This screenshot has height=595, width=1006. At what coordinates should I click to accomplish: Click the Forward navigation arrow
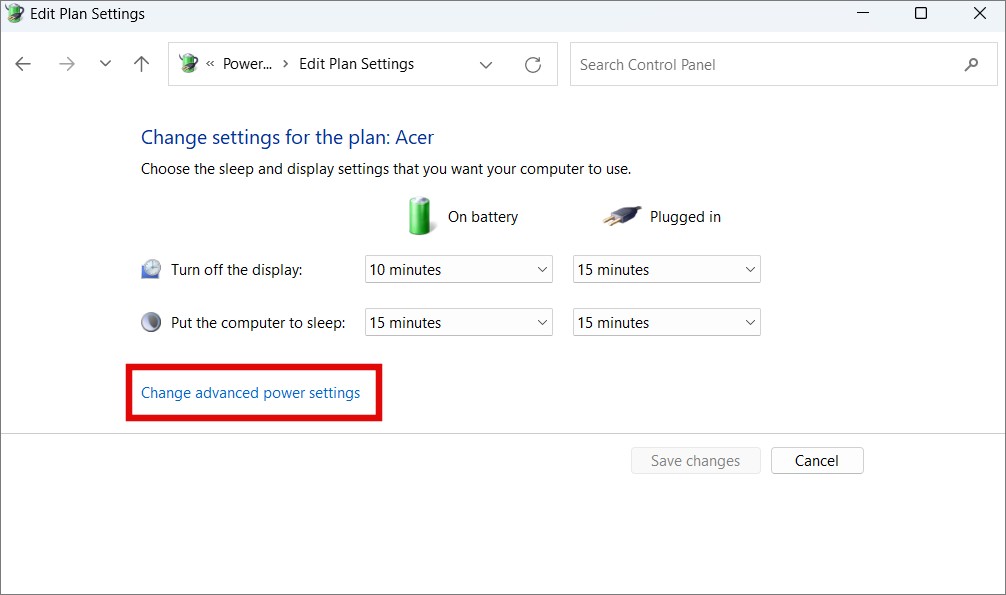(67, 64)
